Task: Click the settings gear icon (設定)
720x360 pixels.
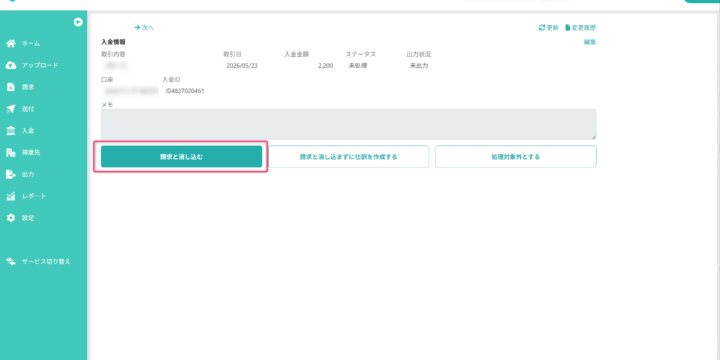Action: 11,218
